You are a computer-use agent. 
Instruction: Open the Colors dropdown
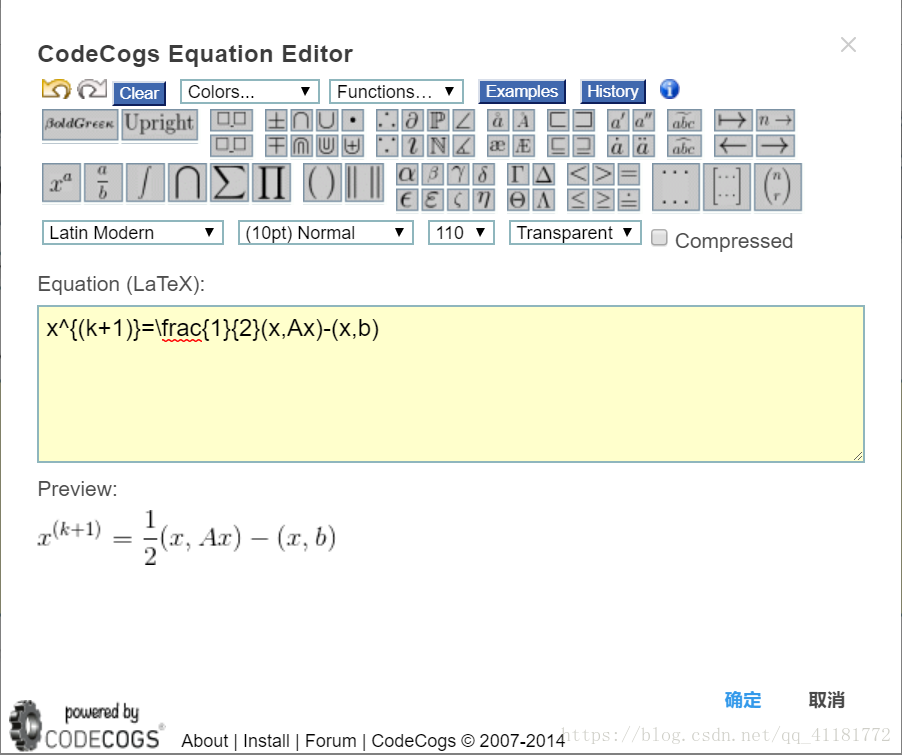click(x=250, y=91)
